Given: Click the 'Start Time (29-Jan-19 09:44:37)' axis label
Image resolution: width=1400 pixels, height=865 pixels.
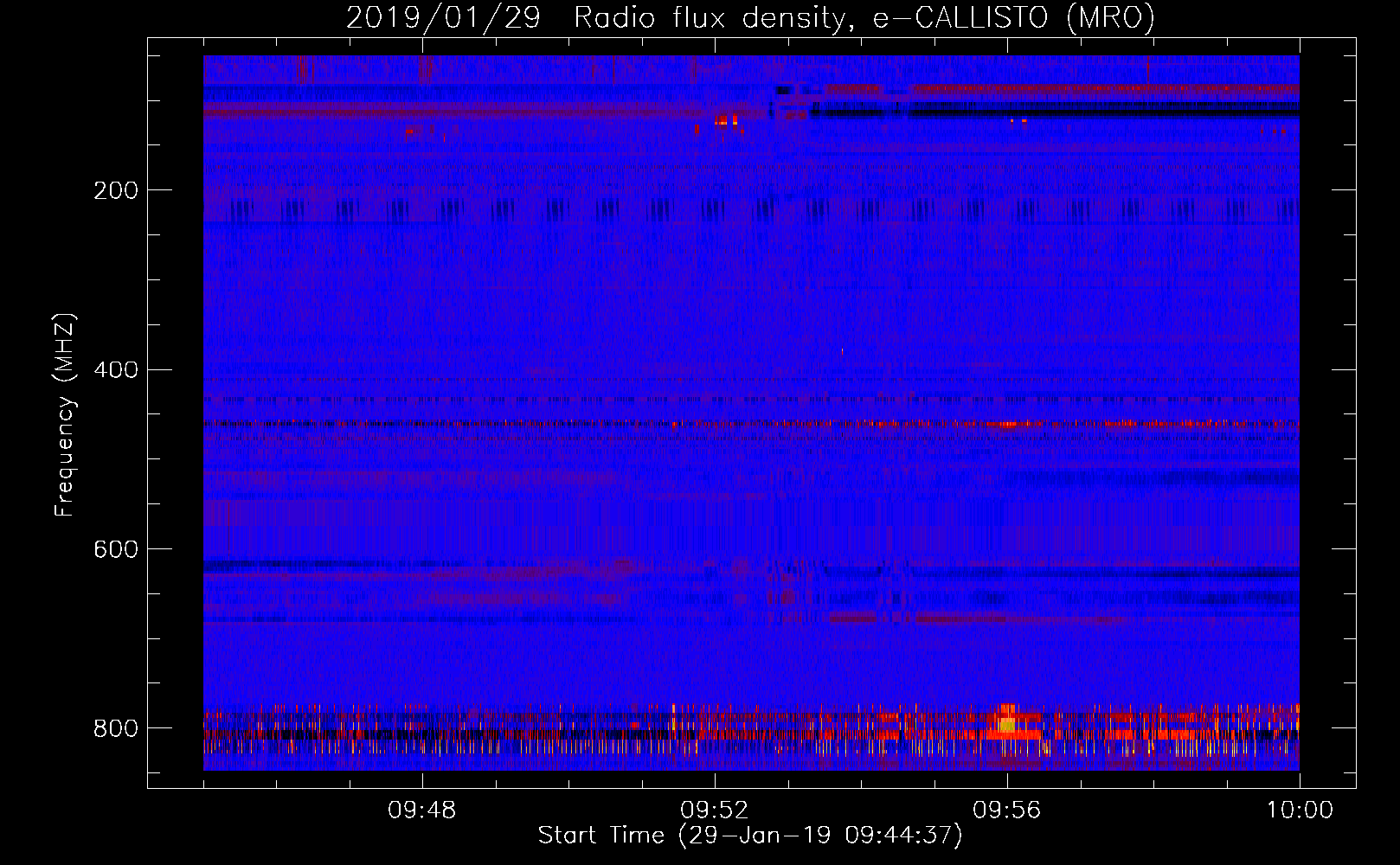Looking at the screenshot, I should click(750, 836).
